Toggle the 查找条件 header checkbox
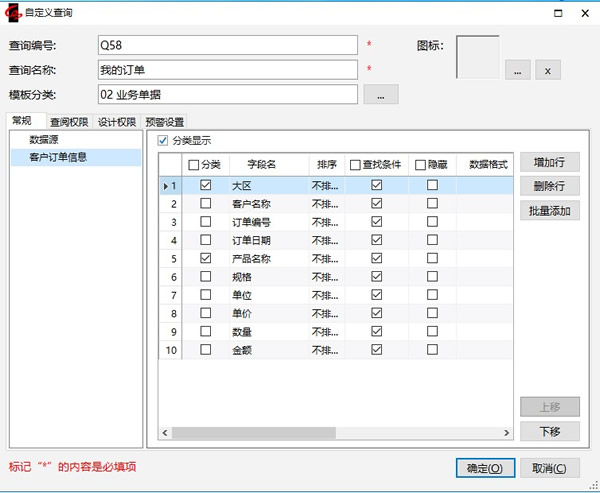 point(356,164)
